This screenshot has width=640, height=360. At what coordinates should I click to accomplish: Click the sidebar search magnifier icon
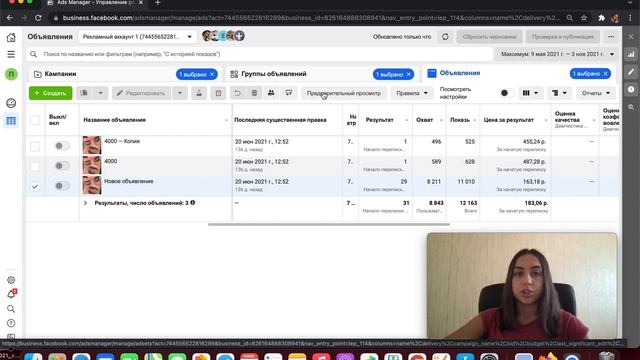(x=11, y=309)
